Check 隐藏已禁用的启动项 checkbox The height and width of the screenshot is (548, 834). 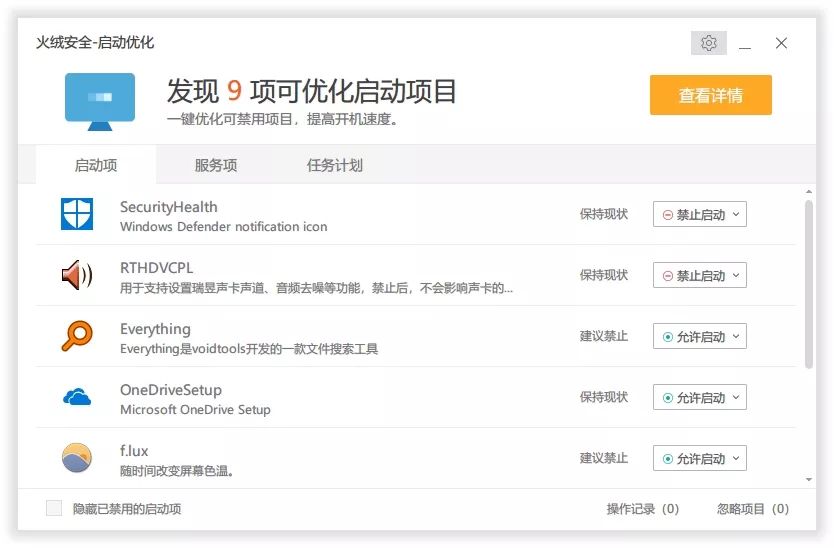click(x=54, y=508)
